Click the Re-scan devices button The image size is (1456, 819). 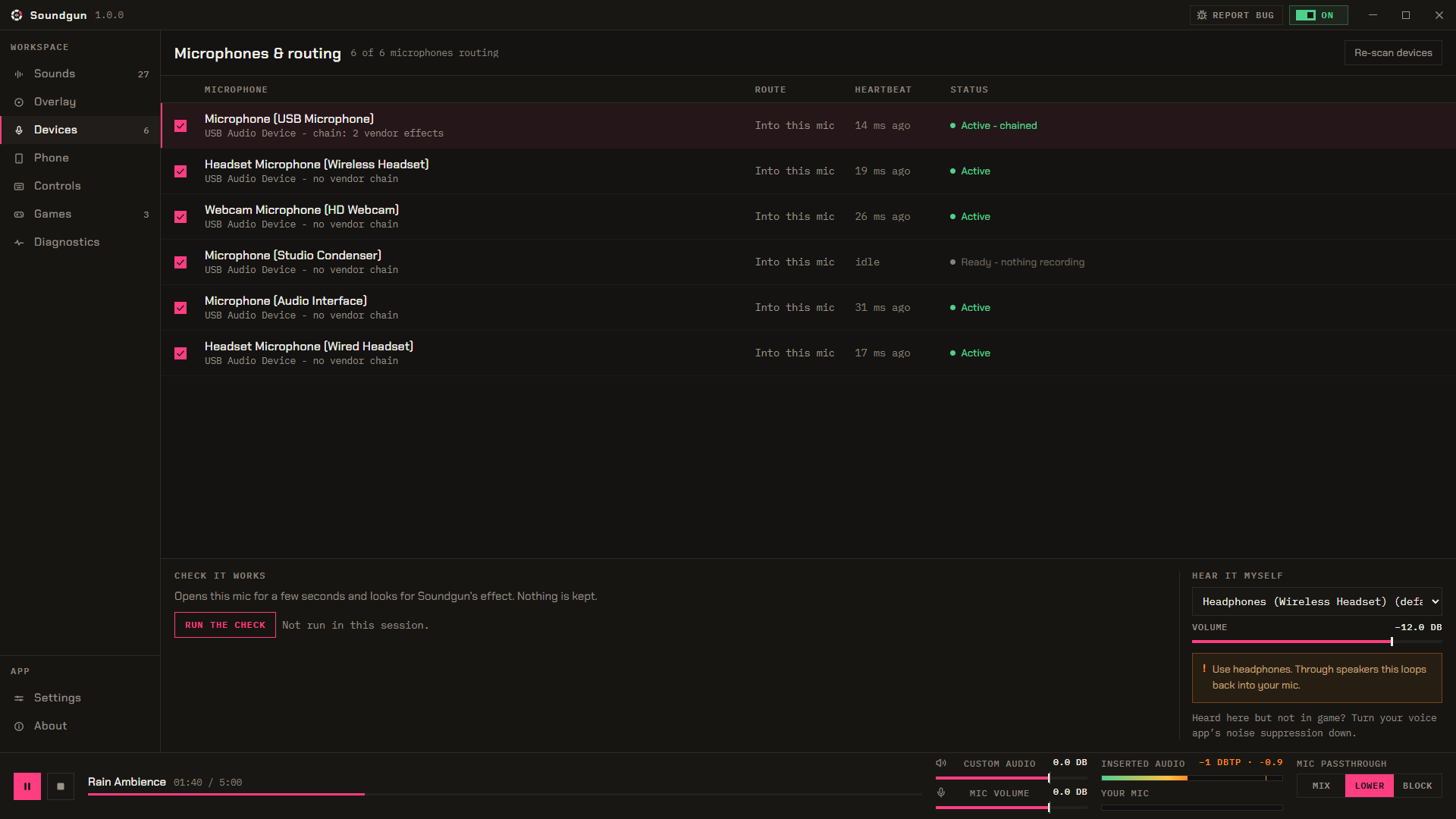(1393, 53)
